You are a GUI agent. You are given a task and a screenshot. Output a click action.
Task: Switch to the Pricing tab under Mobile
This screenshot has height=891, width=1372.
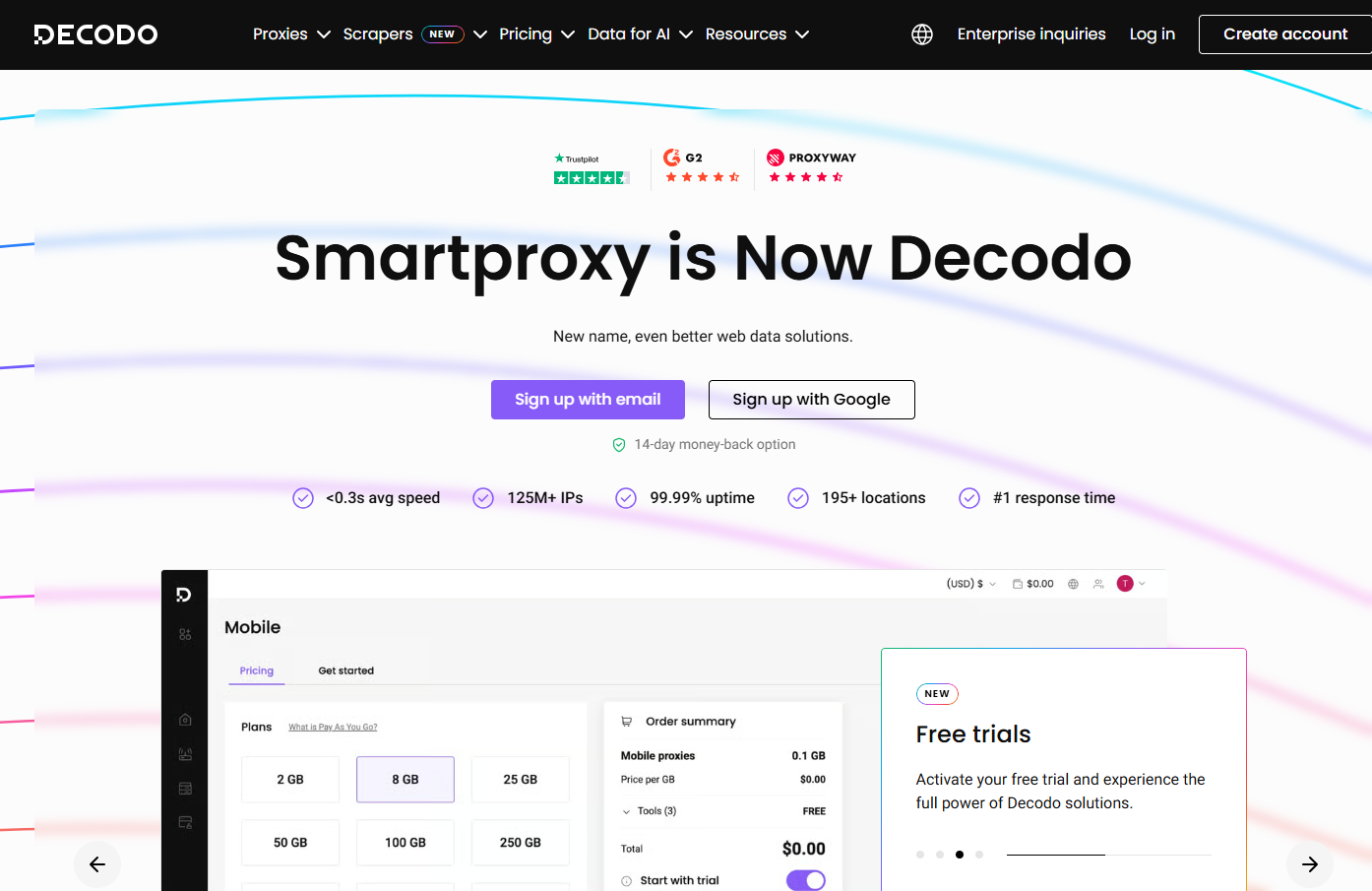(x=257, y=671)
